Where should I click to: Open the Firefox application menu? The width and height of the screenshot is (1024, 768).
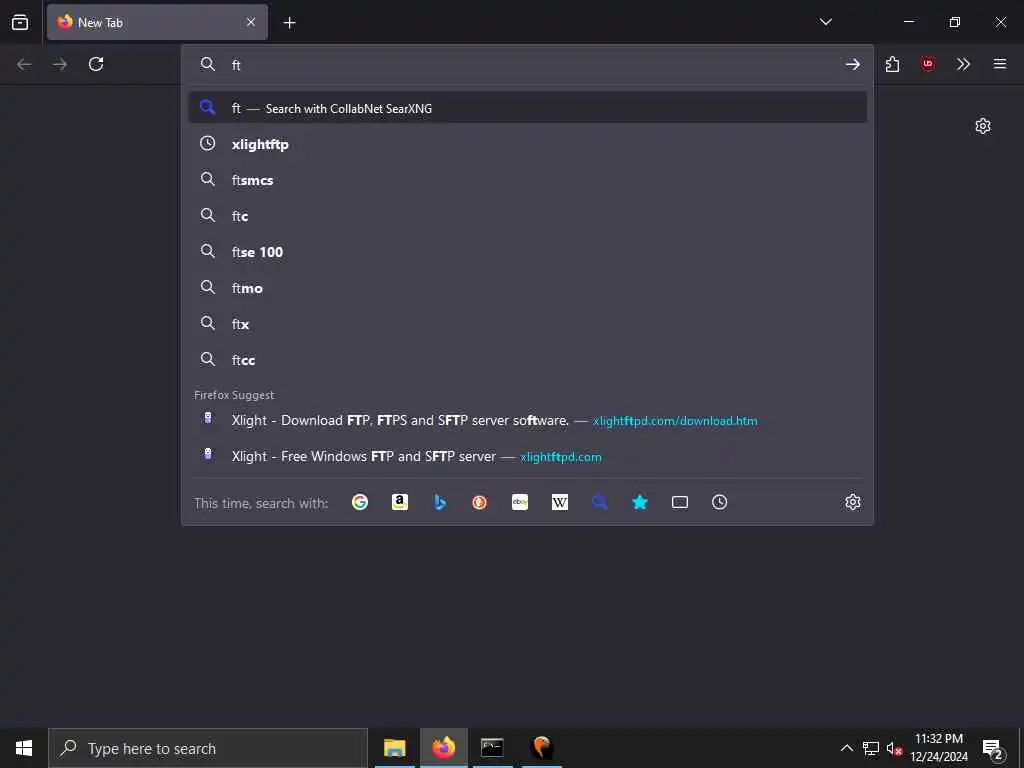point(1000,64)
